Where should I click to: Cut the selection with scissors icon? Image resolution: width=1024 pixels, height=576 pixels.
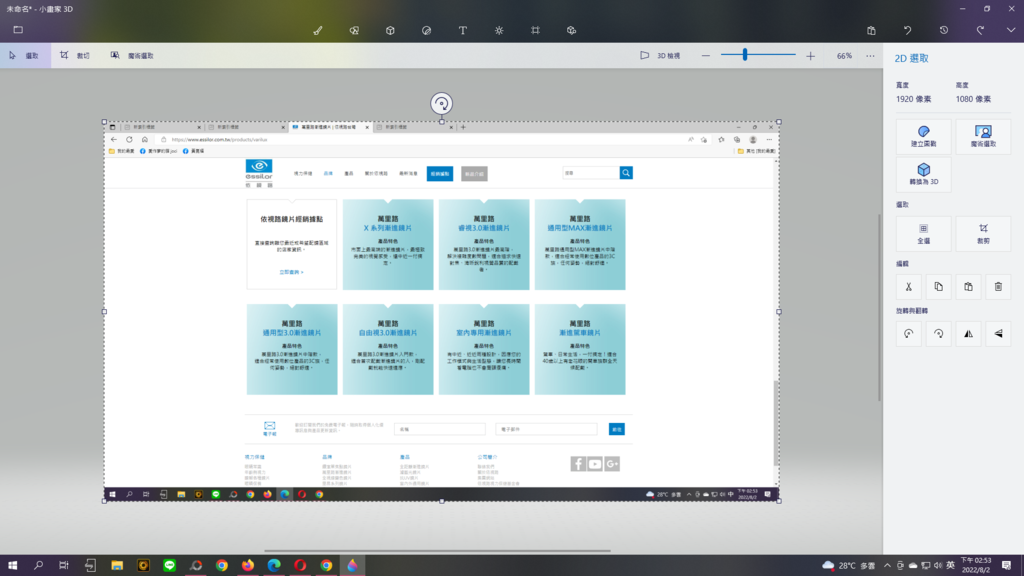point(908,287)
